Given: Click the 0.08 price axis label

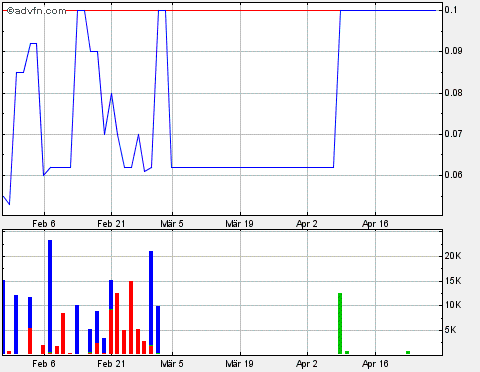Looking at the screenshot, I should 454,93.
